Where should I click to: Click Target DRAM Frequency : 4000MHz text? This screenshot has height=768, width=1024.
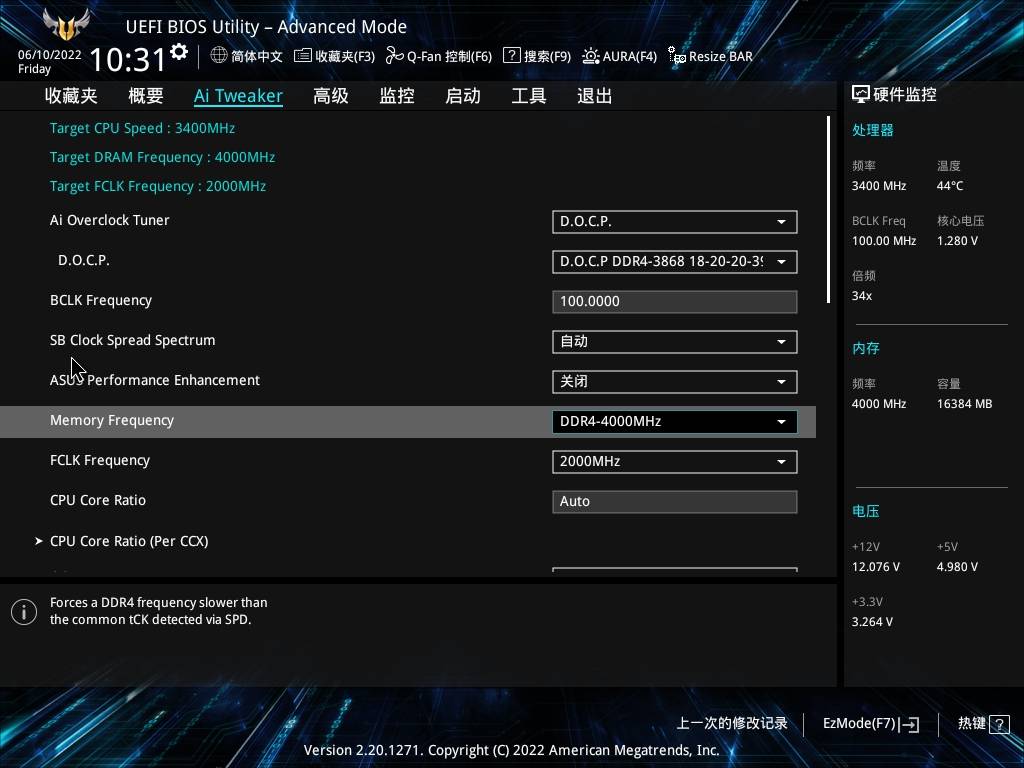(x=162, y=157)
